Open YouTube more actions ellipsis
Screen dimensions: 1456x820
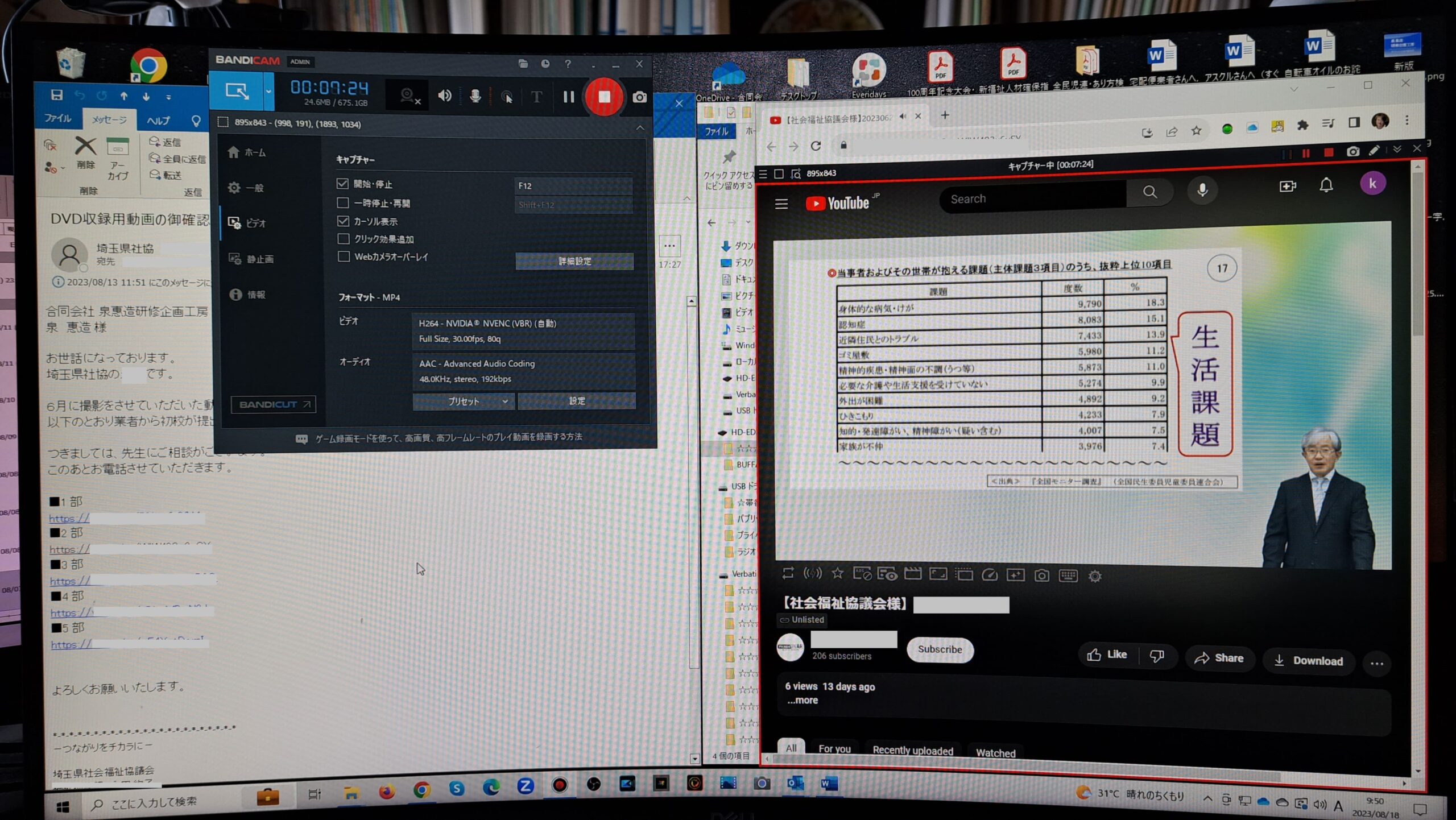pyautogui.click(x=1377, y=663)
